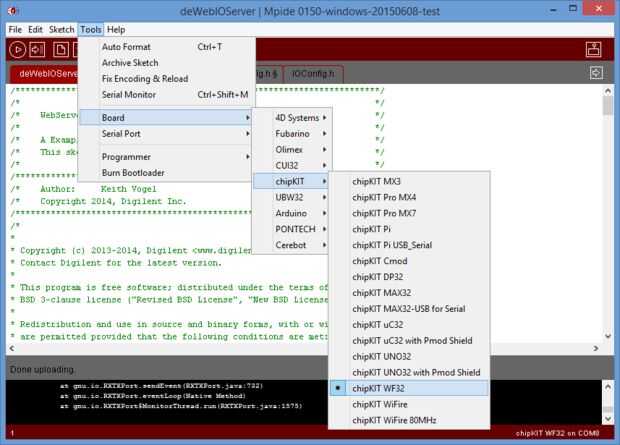Screen dimensions: 620x445
Task: Click the editor vertical scrollbar thumb
Action: 608,106
